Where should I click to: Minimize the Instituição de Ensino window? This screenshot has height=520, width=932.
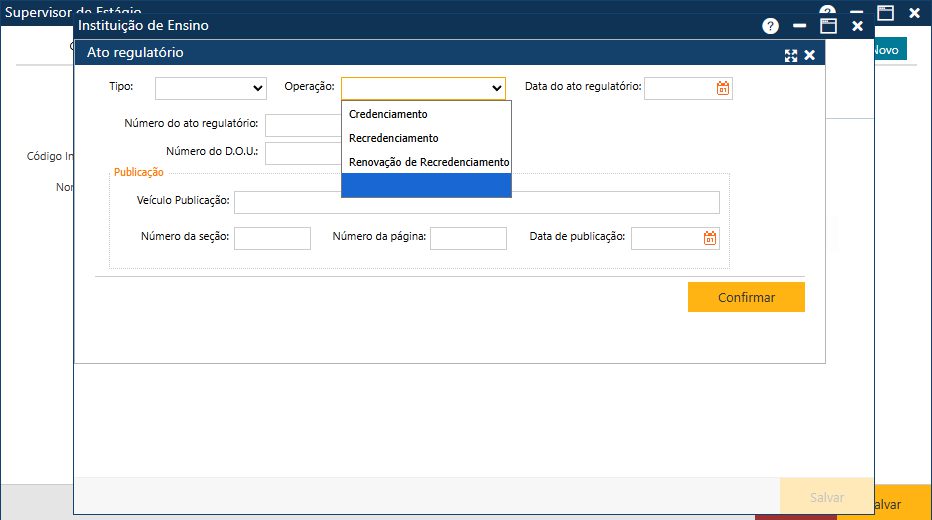point(799,26)
